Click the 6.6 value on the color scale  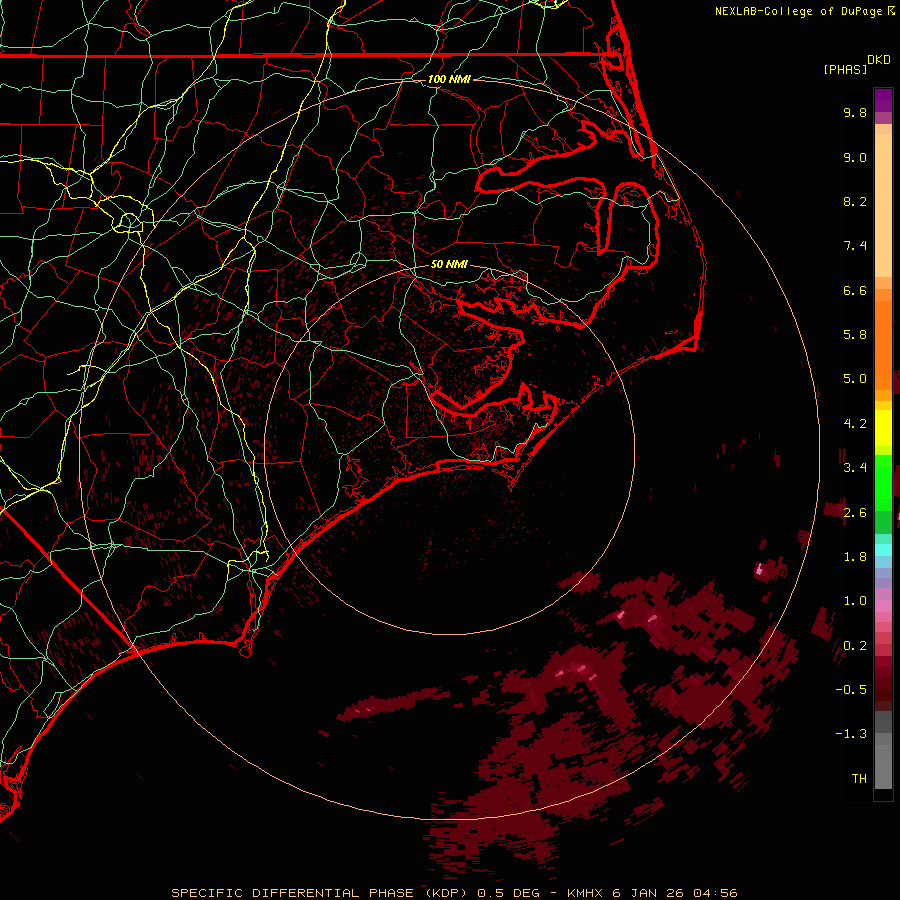tap(855, 290)
